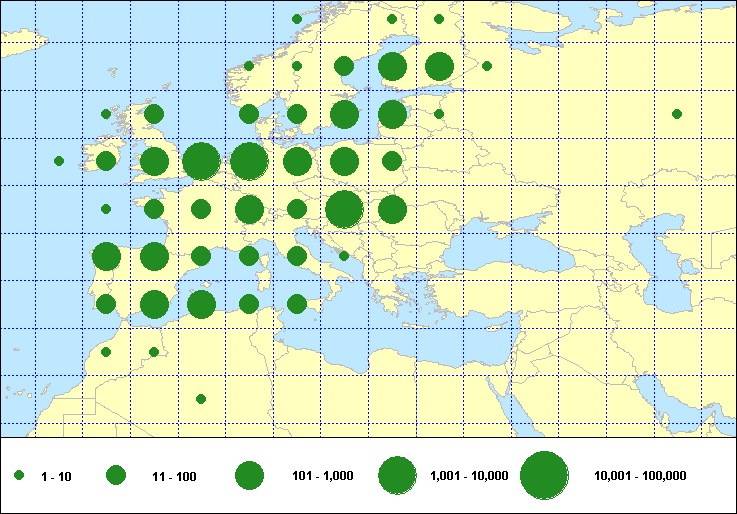Screen dimensions: 737x514
Task: Select the small dot on the Adriatic Balkan coast
Action: 344,256
